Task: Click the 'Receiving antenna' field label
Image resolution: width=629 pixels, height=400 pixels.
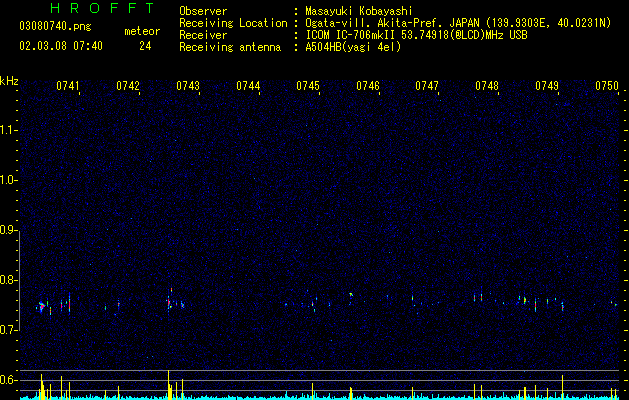Action: point(230,47)
